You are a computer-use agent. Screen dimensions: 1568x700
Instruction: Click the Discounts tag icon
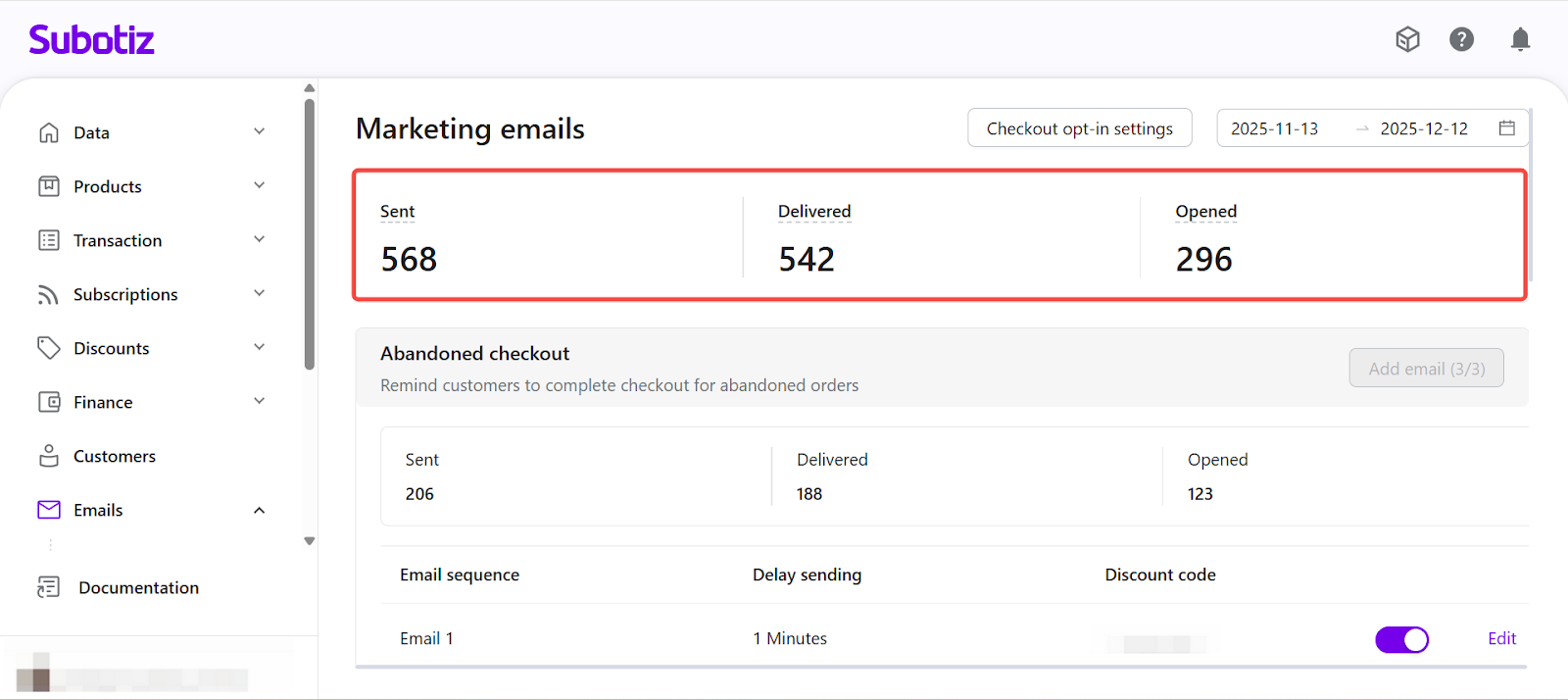pyautogui.click(x=49, y=348)
